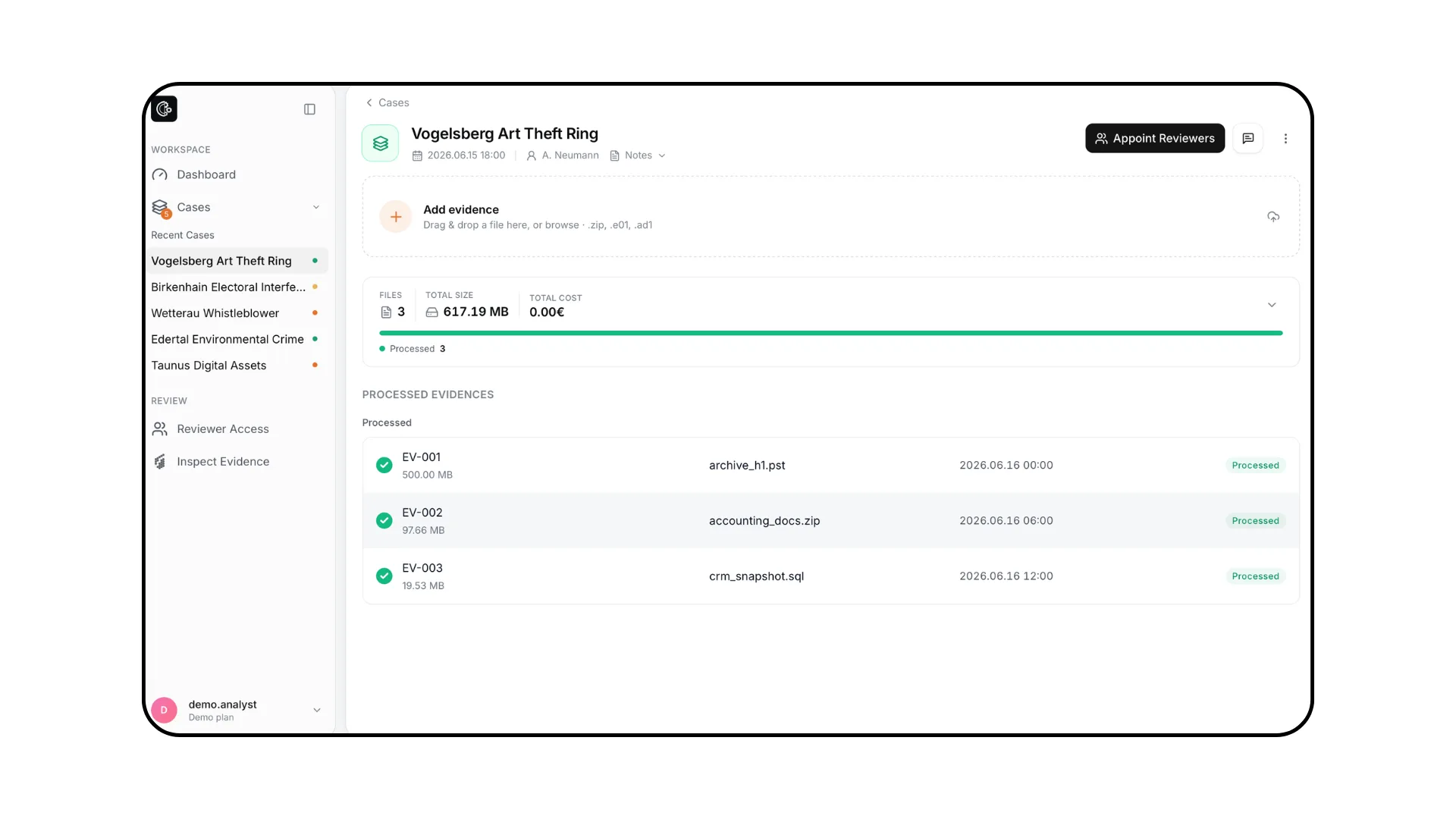Click the Add evidence drop zone text
Screen dimensions: 1456x819
click(x=538, y=217)
